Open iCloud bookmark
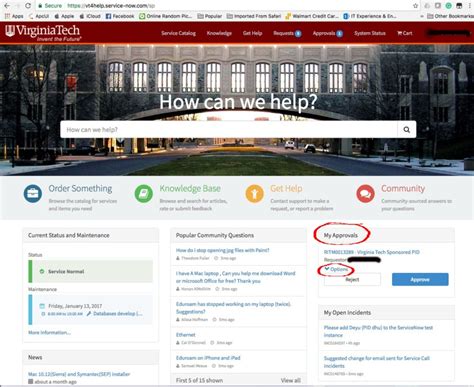The image size is (474, 387). click(x=90, y=16)
